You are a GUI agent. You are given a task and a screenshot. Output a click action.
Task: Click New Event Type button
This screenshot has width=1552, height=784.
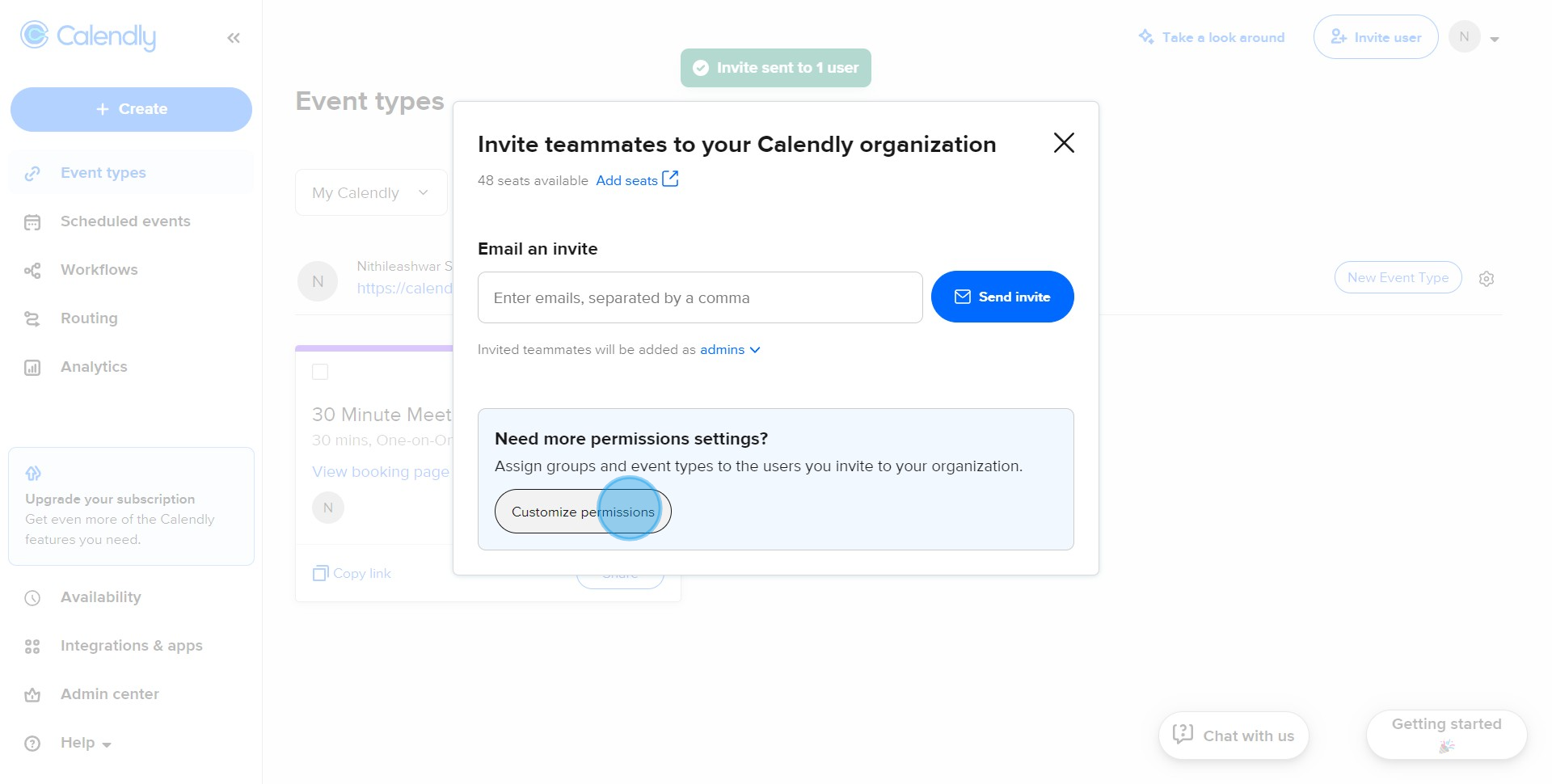(1398, 277)
